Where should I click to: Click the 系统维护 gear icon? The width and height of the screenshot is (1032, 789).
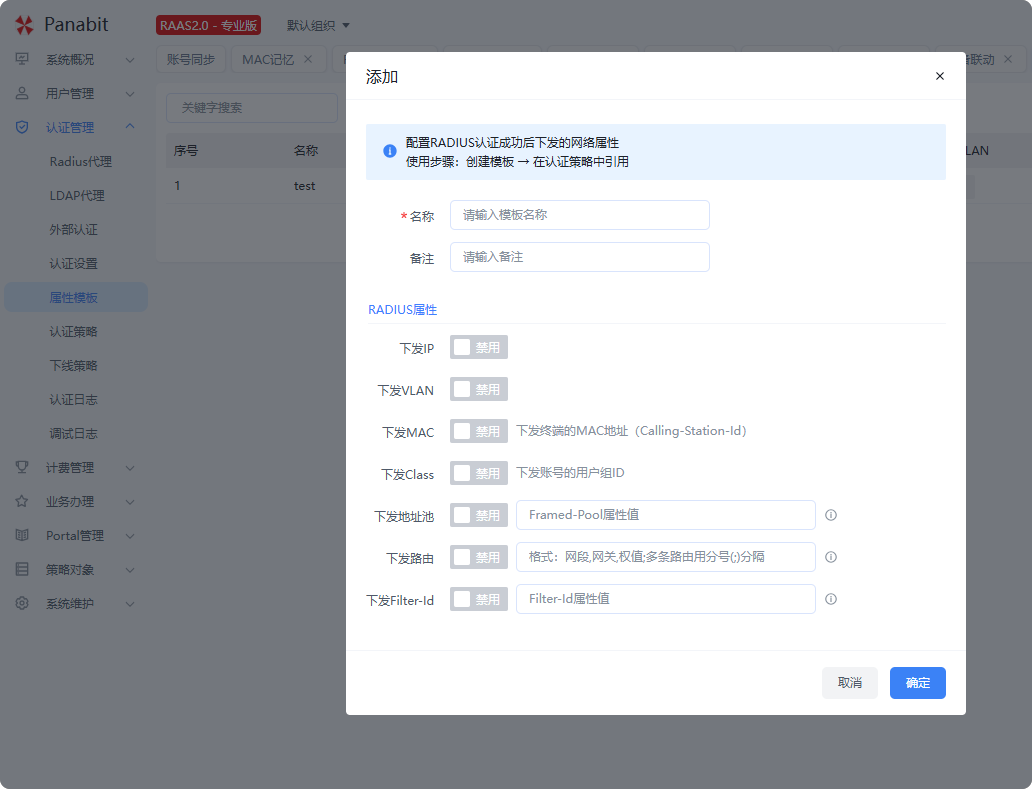(22, 603)
